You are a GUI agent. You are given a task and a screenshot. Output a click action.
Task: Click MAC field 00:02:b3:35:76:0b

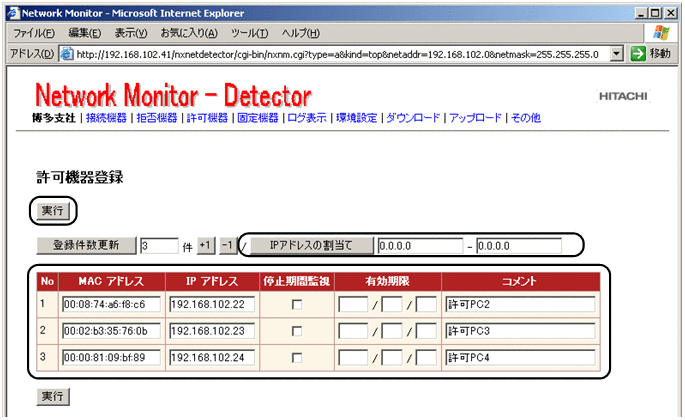click(x=111, y=331)
